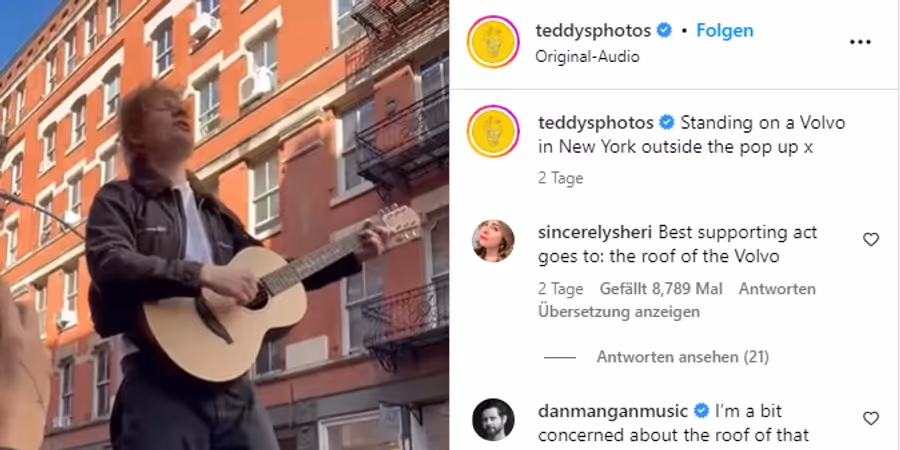
Task: Click the video of guitarist to pause
Action: tap(224, 225)
